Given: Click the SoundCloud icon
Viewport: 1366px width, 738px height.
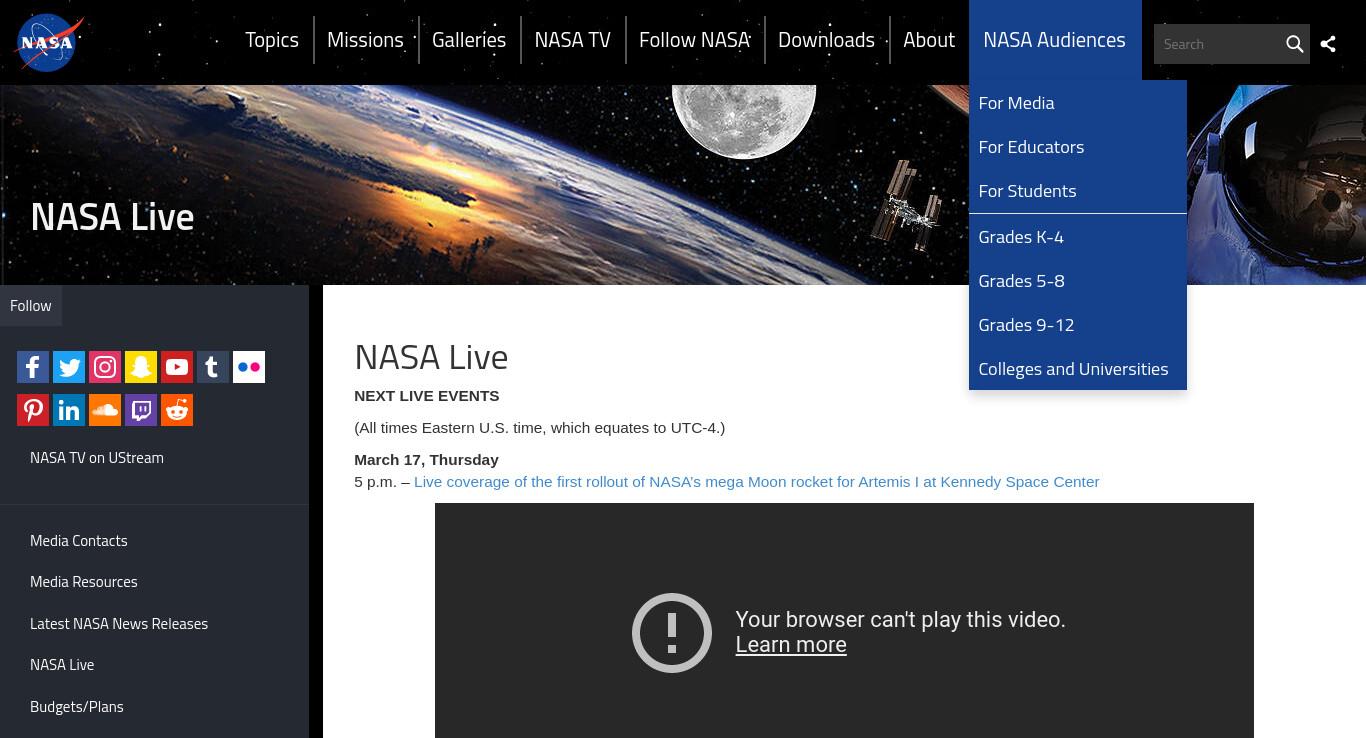Looking at the screenshot, I should point(105,410).
